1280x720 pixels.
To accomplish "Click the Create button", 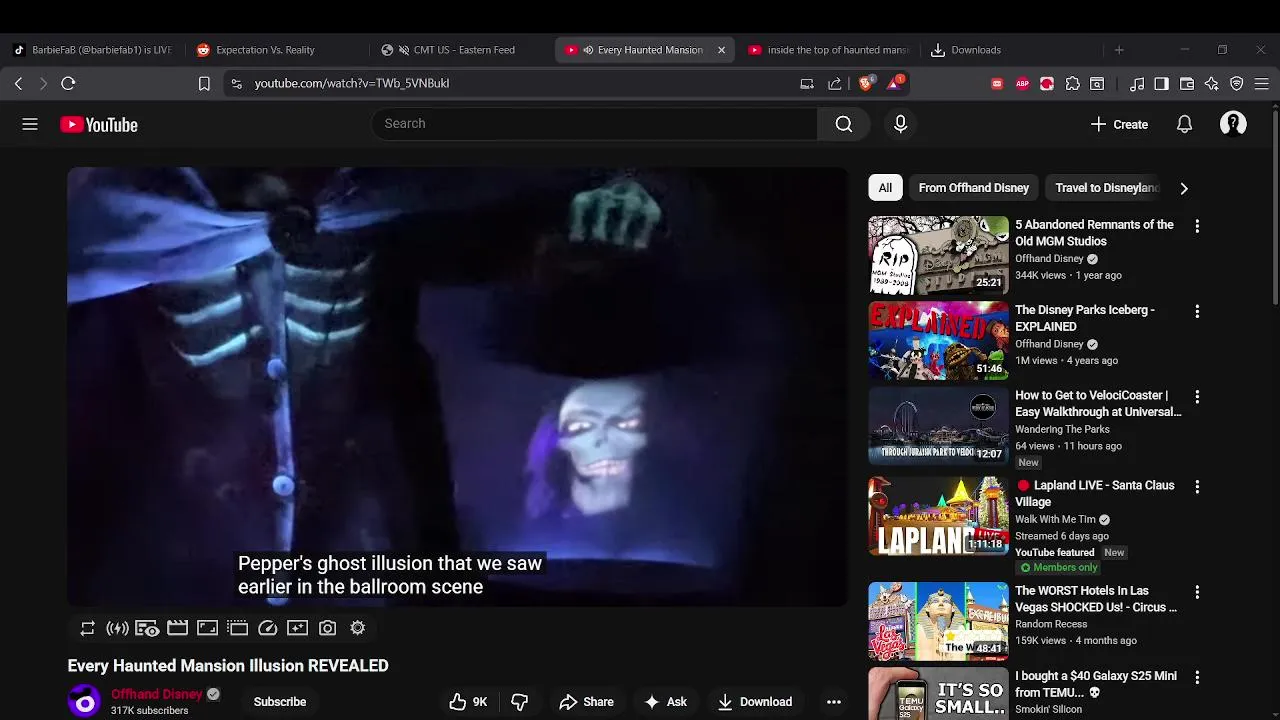I will [x=1119, y=124].
